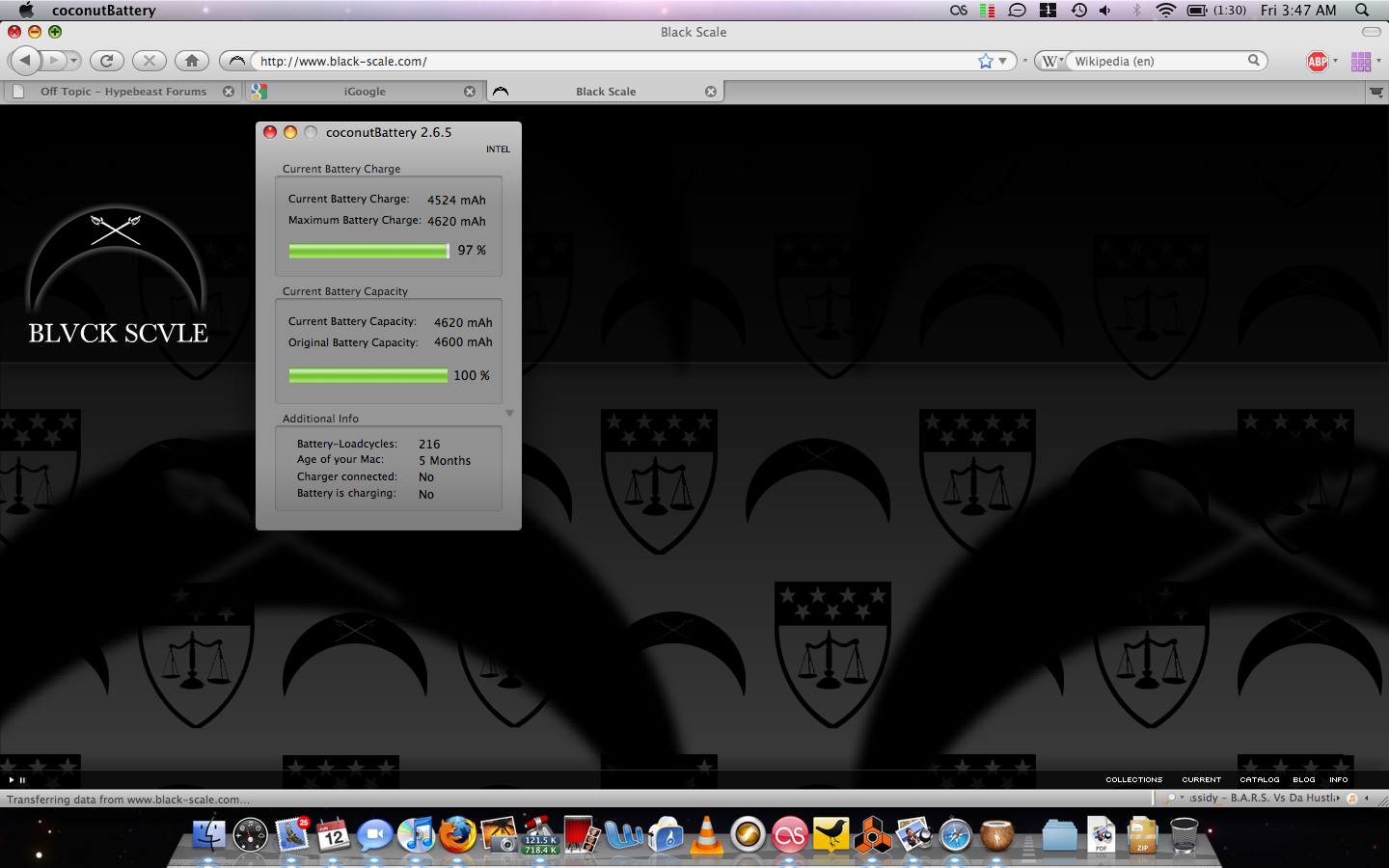Open the Trash in the Dock
This screenshot has height=868, width=1389.
pyautogui.click(x=1184, y=834)
